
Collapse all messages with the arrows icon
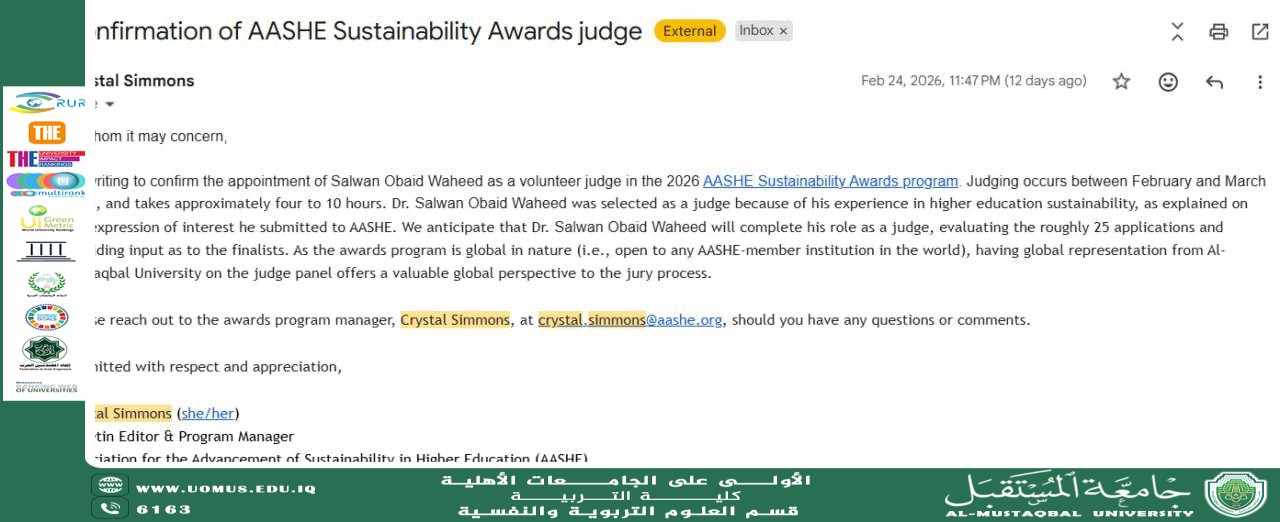(1177, 32)
